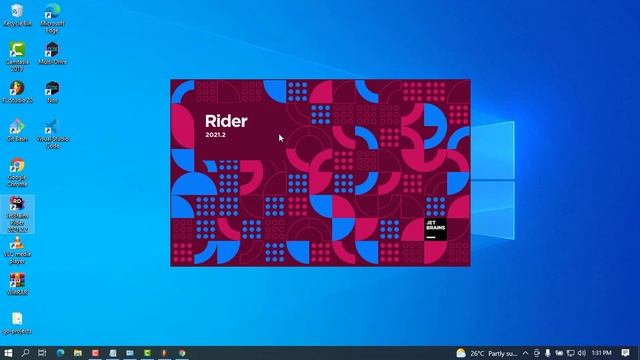Open taskbar search magnifier
Screen dimensions: 640x360
pyautogui.click(x=25, y=353)
